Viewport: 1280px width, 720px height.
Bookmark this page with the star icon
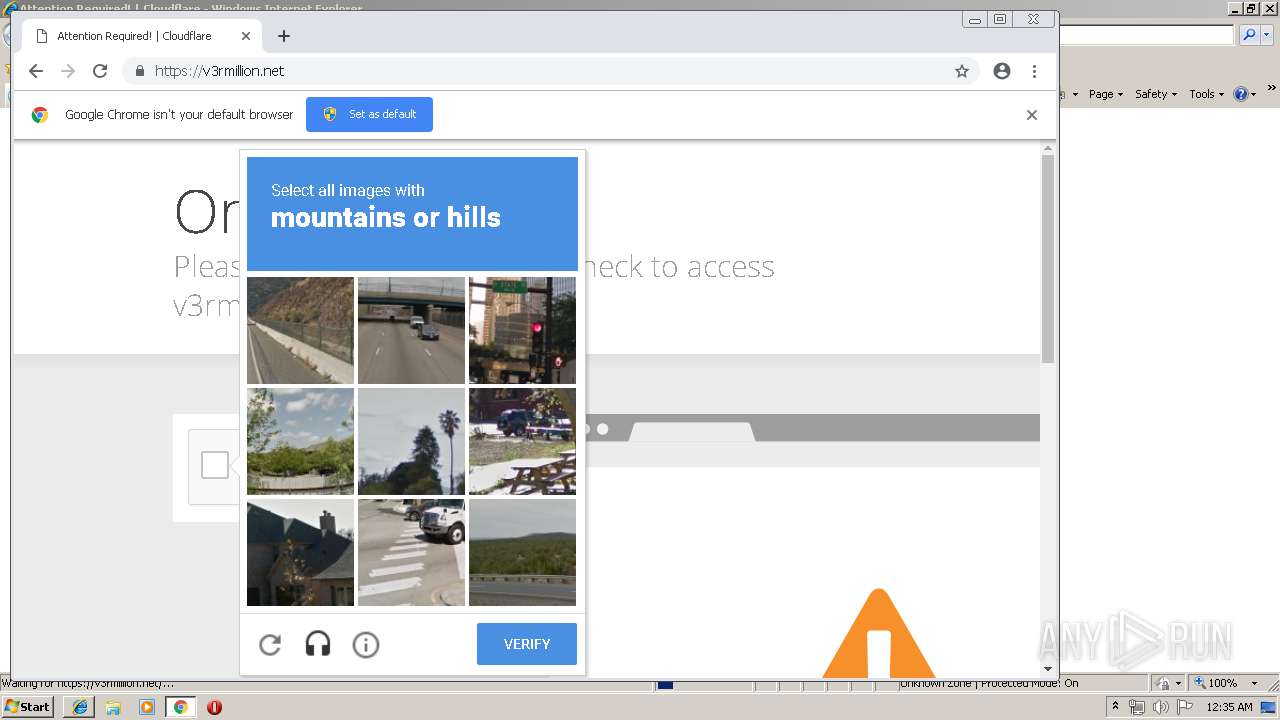(962, 71)
